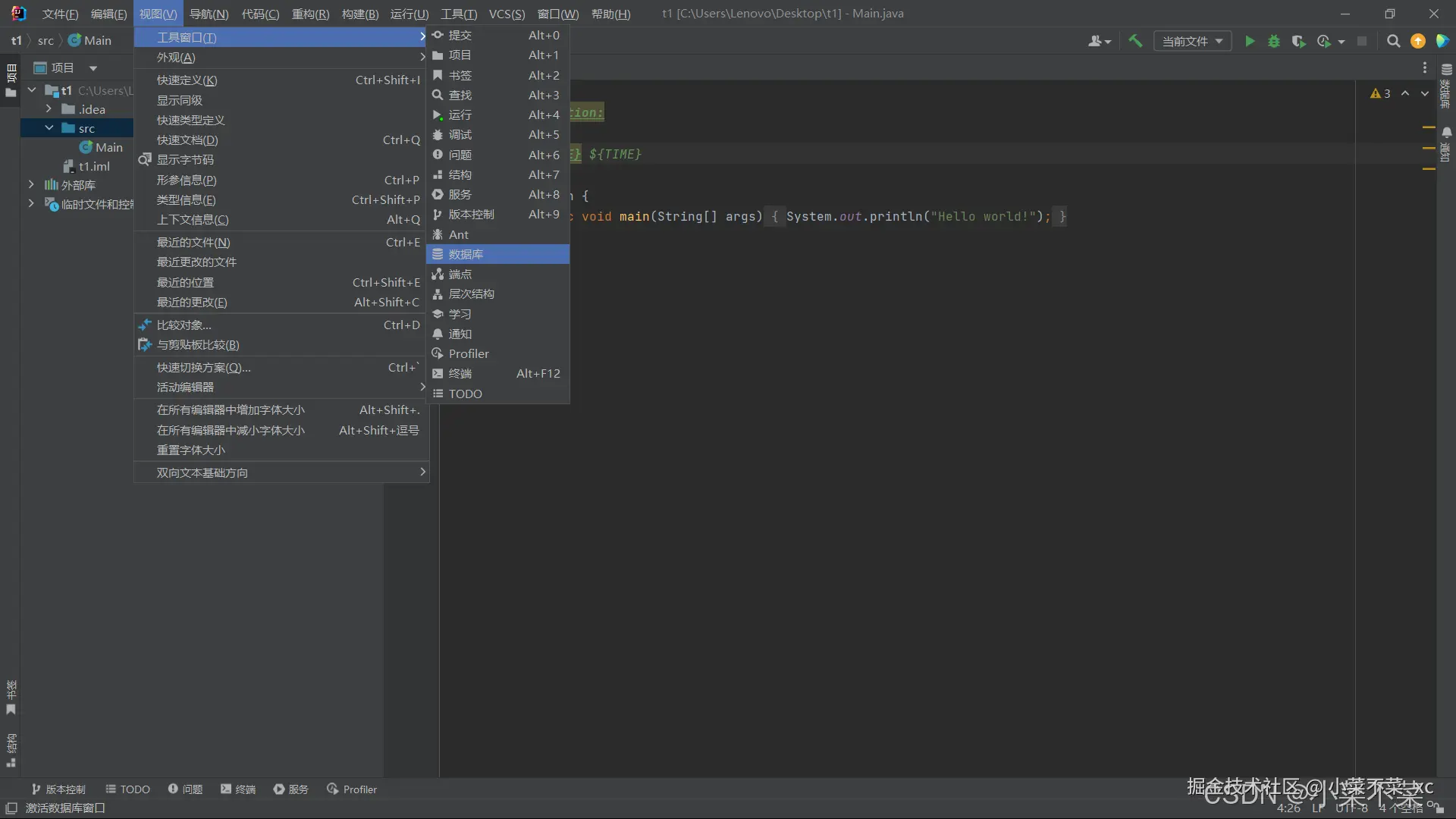Click the warnings count indicator in editor
This screenshot has height=819, width=1456.
tap(1380, 93)
